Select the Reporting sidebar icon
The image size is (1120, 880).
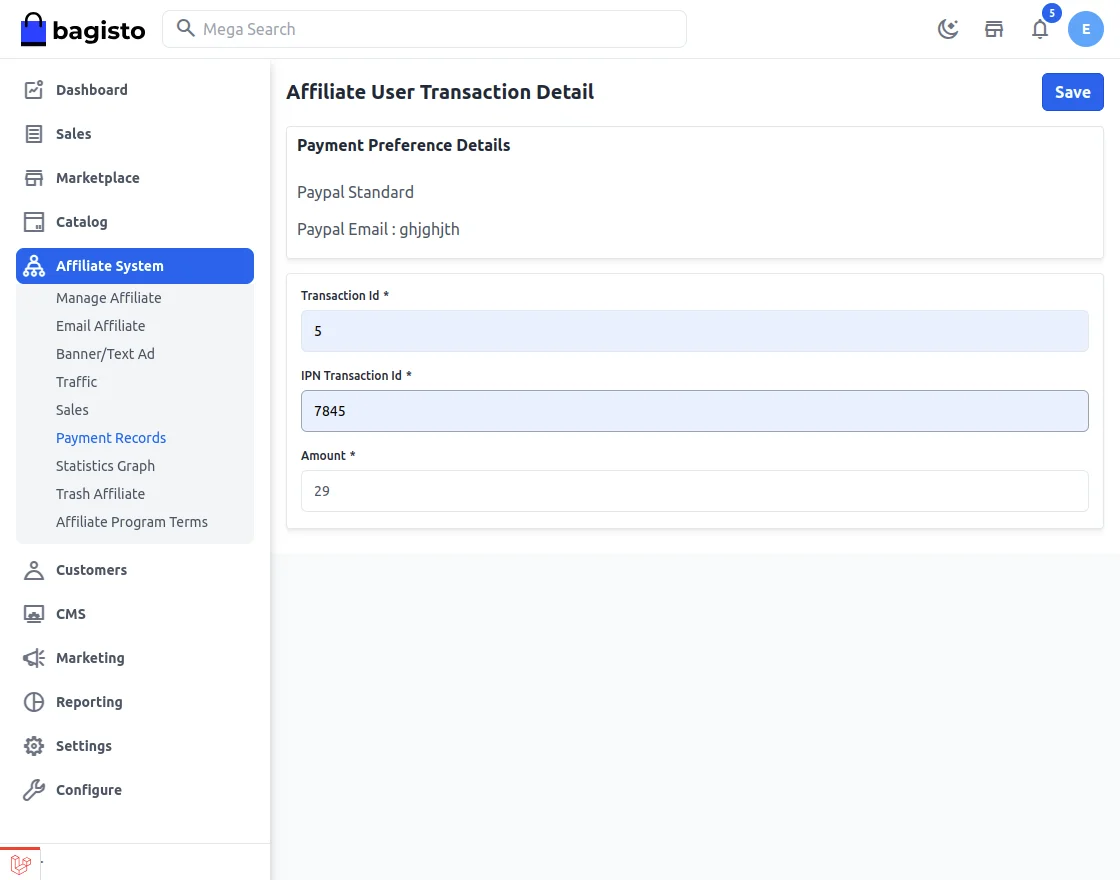pyautogui.click(x=33, y=701)
